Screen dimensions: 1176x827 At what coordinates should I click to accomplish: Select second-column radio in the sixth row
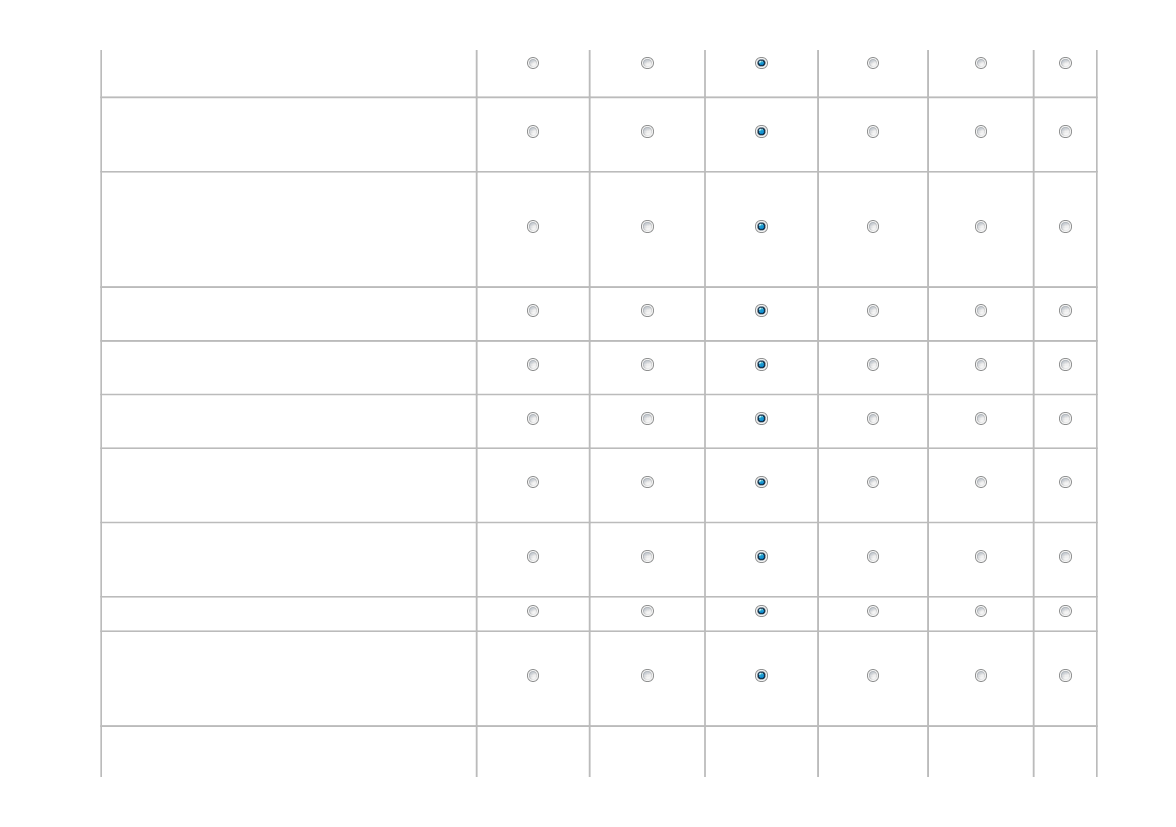(647, 418)
